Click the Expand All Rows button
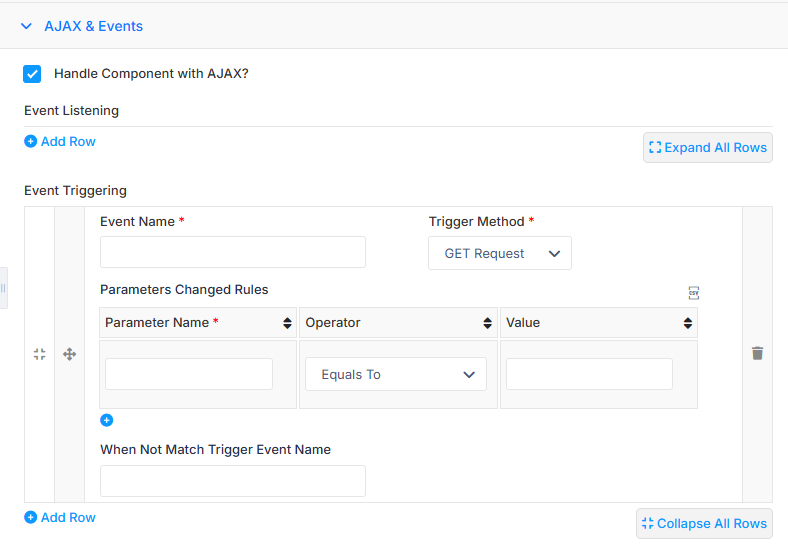 [708, 148]
